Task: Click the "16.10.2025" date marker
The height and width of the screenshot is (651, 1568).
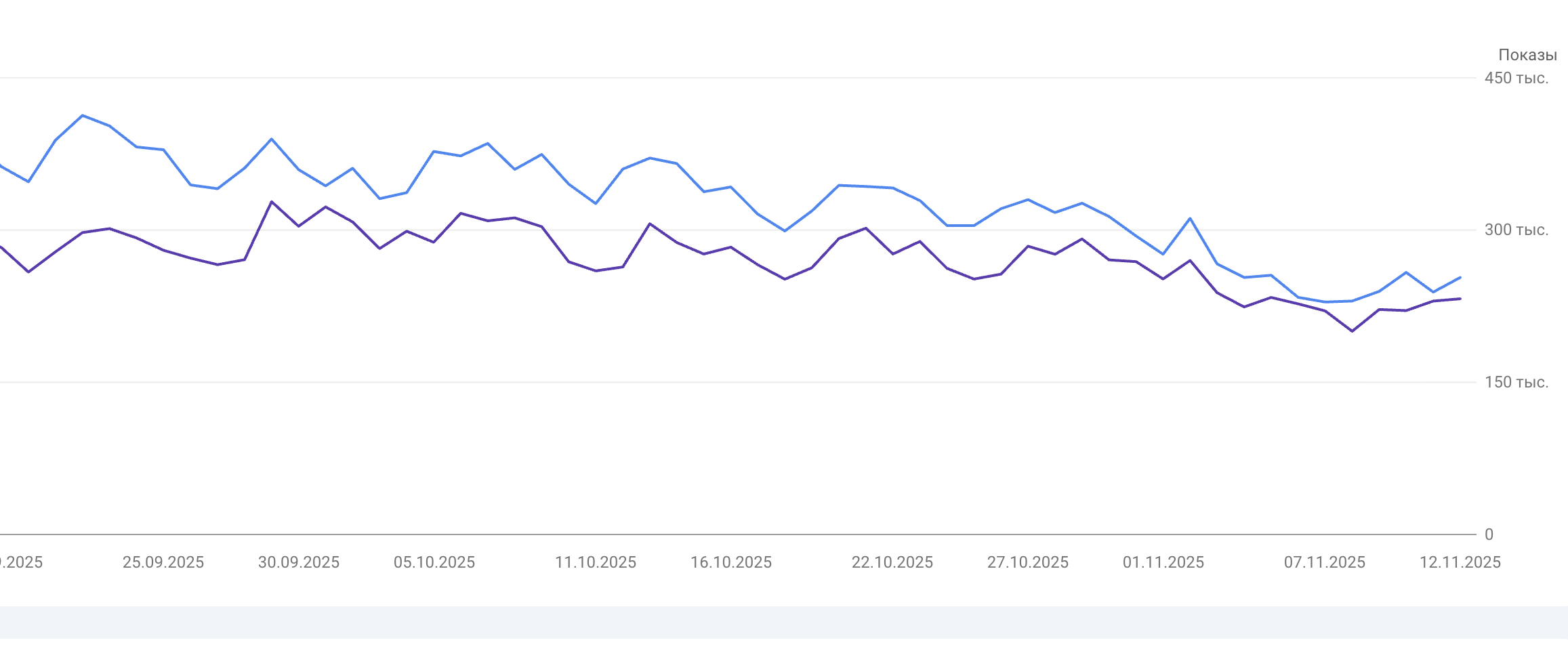Action: (x=731, y=562)
